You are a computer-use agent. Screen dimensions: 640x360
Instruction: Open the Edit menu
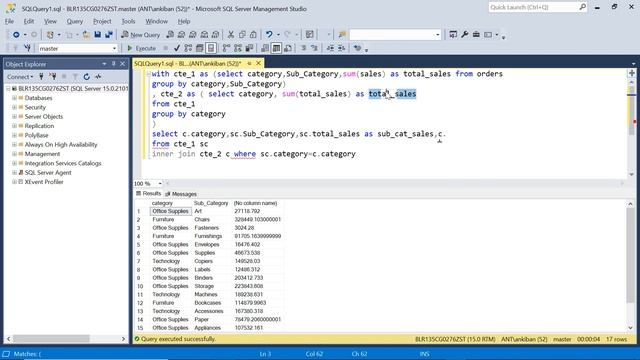29,21
